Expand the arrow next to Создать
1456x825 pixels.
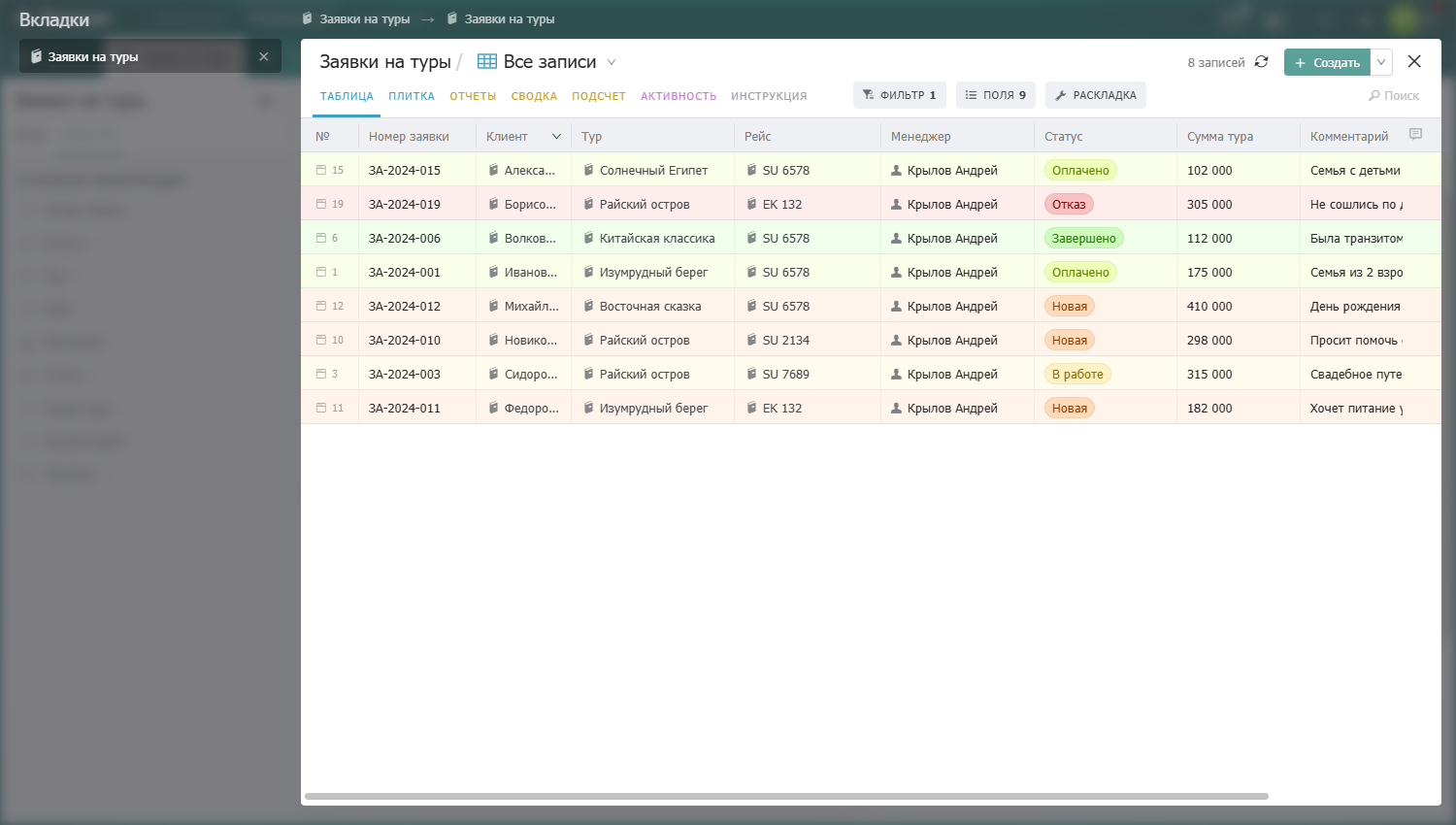click(x=1381, y=62)
